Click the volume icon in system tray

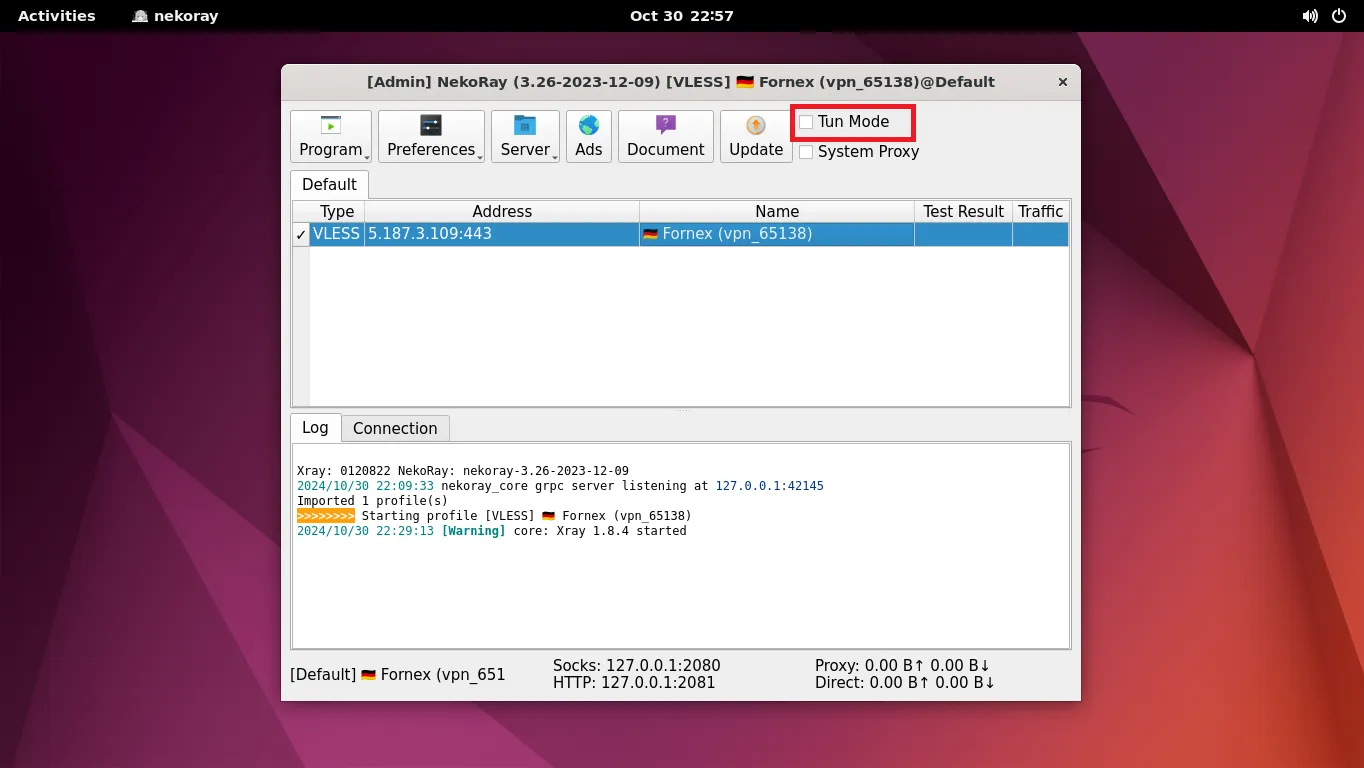pos(1310,16)
